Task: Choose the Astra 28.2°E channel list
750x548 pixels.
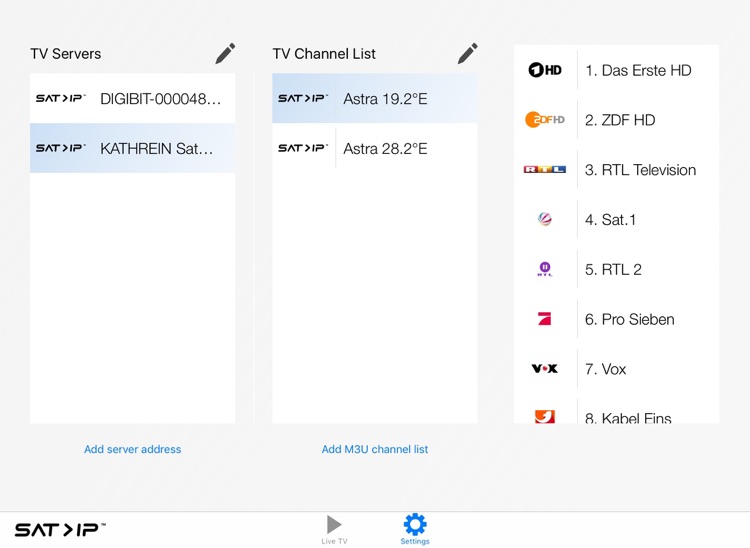Action: pos(375,148)
